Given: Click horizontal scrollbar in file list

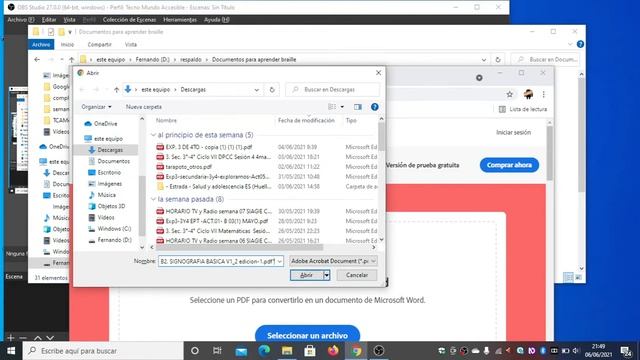Looking at the screenshot, I should pyautogui.click(x=239, y=247).
